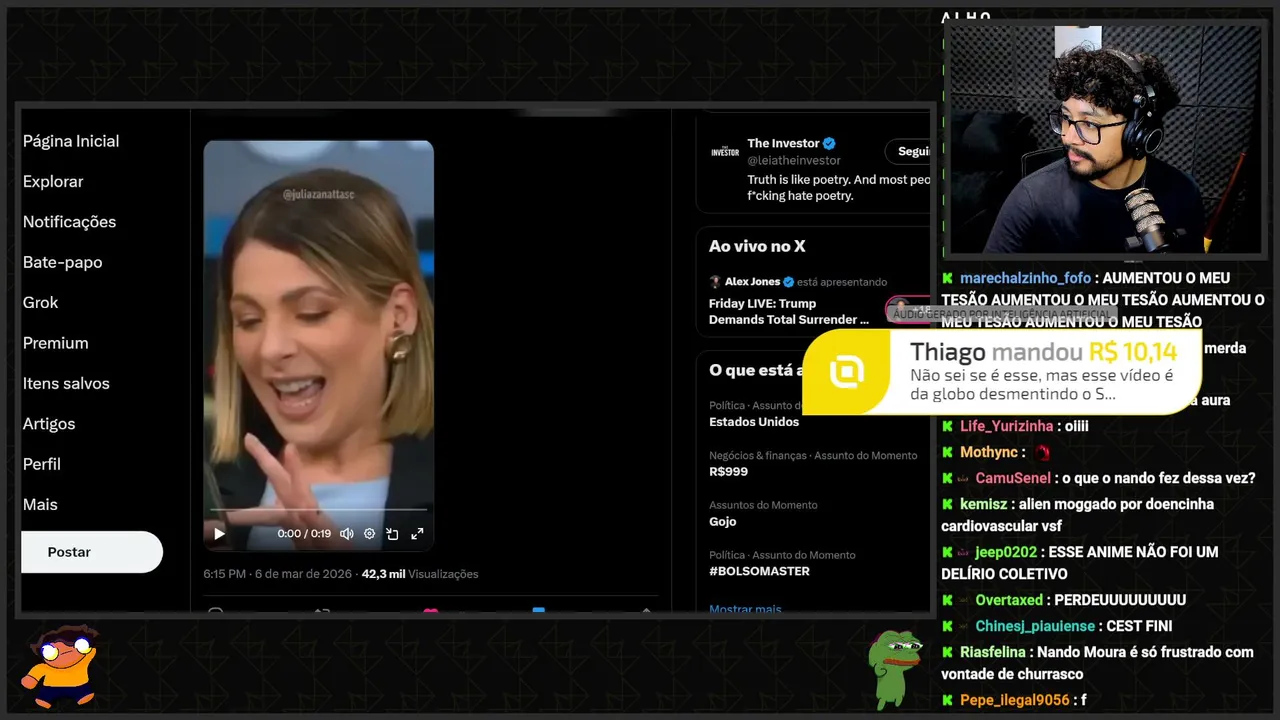Open video settings gear icon
The height and width of the screenshot is (720, 1280).
pos(369,534)
